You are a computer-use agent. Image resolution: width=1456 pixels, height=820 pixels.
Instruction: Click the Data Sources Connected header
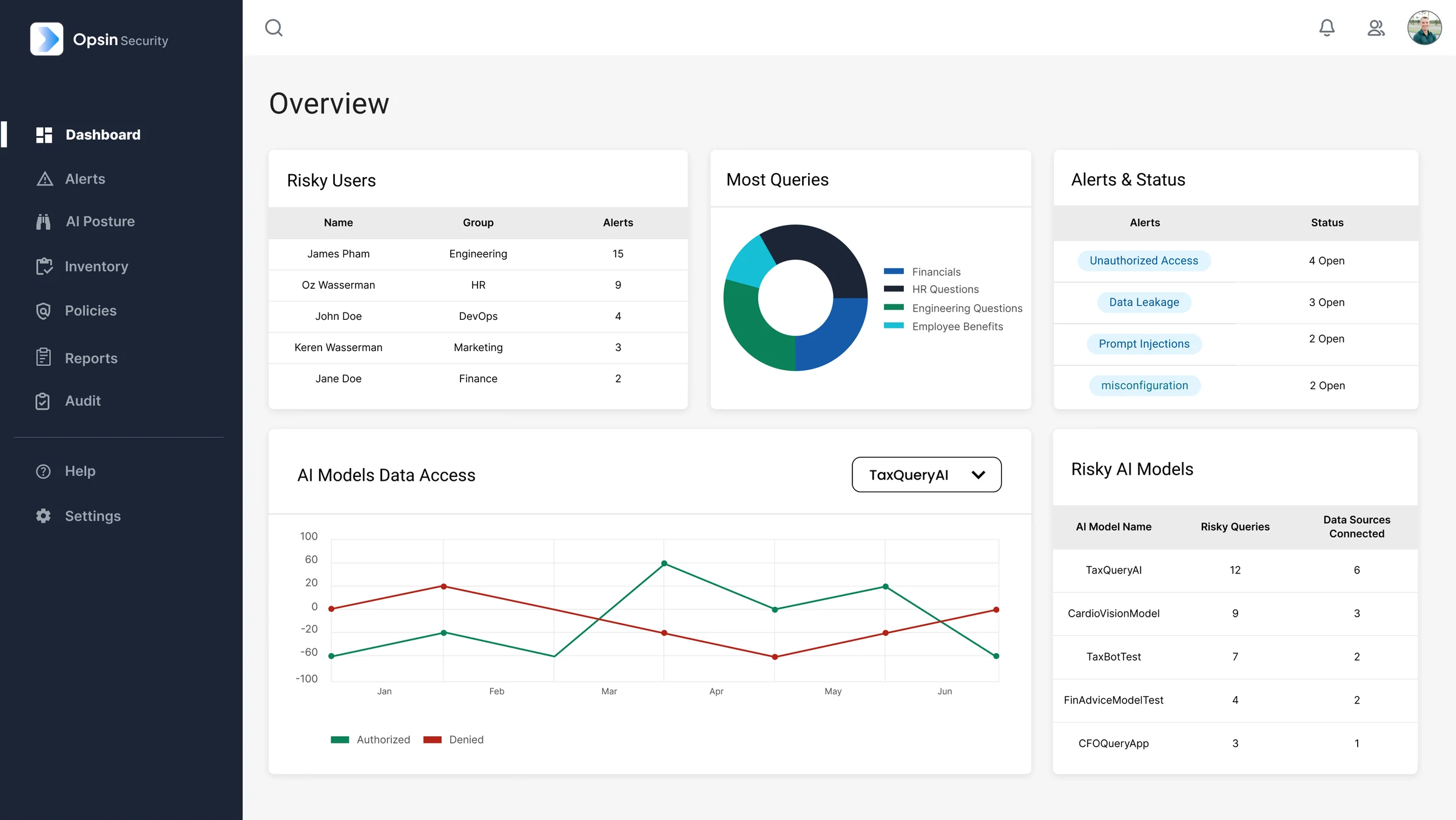coord(1357,527)
